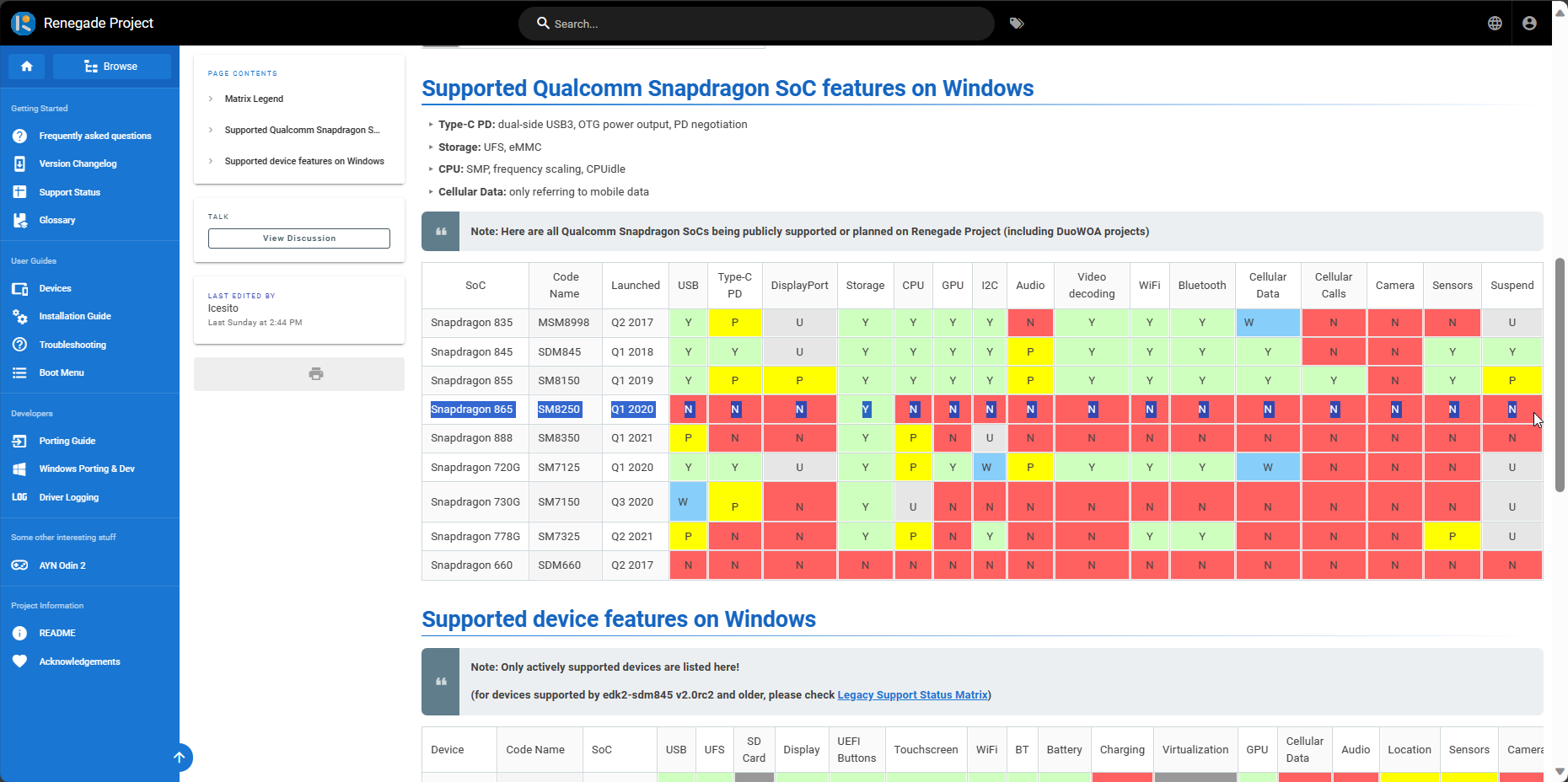Open Frequently asked questions page
This screenshot has width=1568, height=782.
pyautogui.click(x=94, y=136)
